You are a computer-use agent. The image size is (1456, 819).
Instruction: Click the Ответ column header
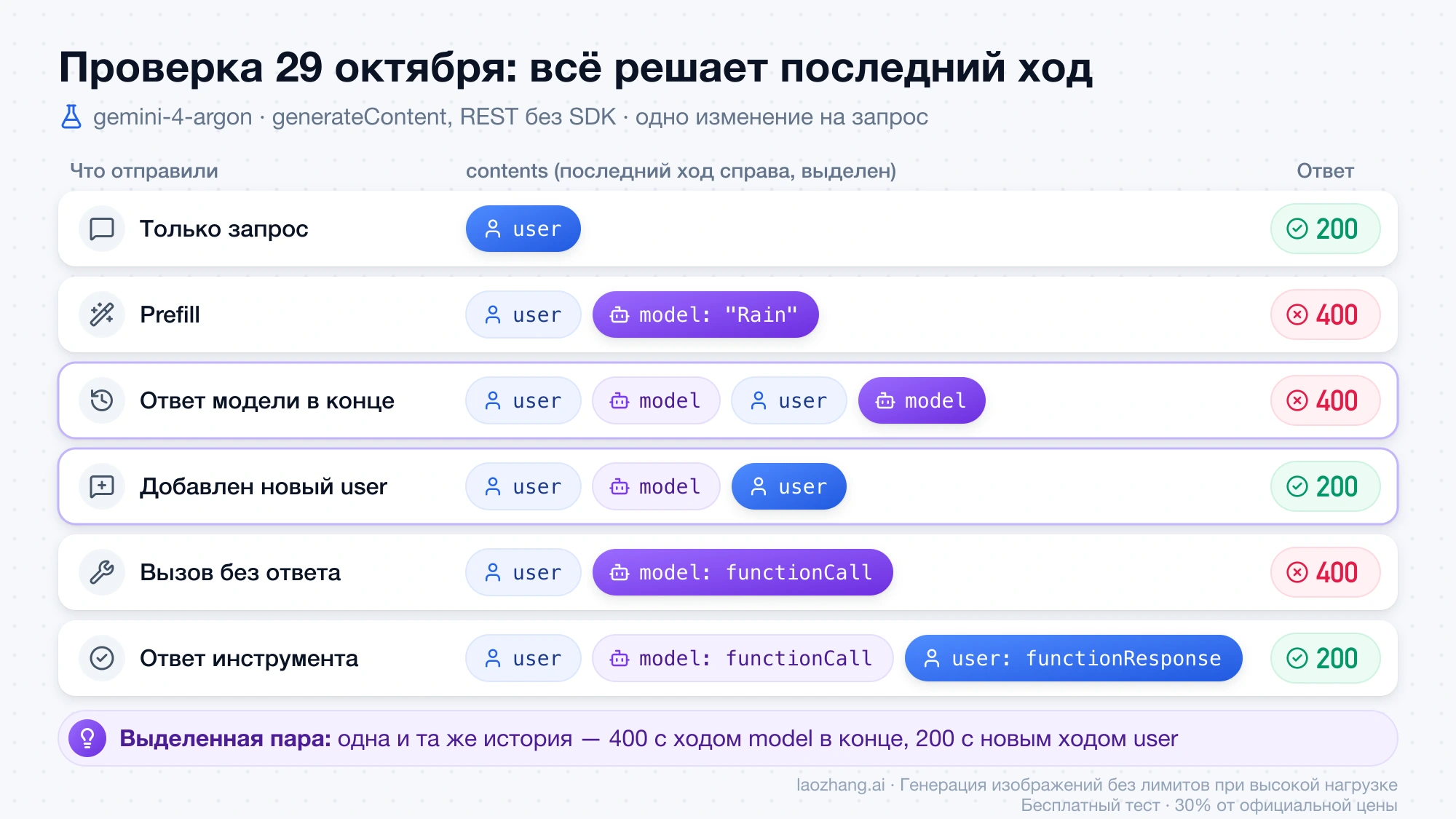(1325, 171)
